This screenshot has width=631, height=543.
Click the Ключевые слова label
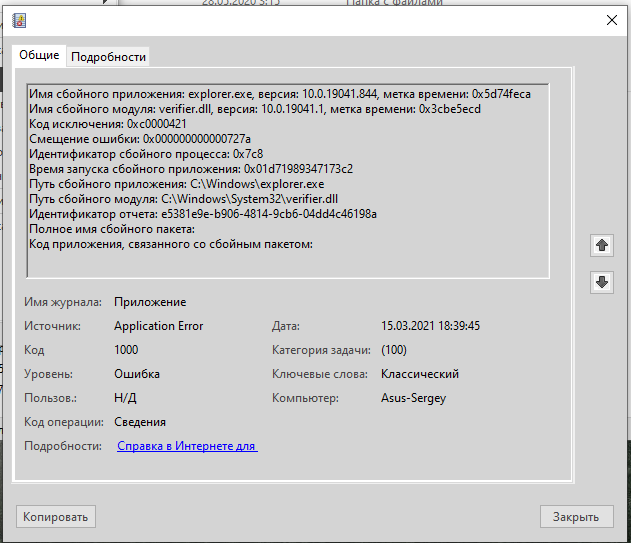320,374
